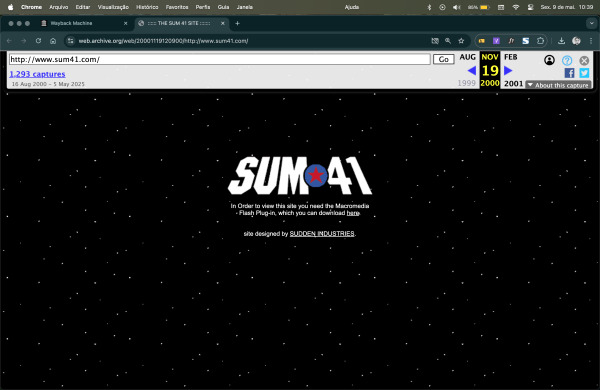
Task: Open the SUDDEN INDUSTRIES link
Action: (x=322, y=233)
